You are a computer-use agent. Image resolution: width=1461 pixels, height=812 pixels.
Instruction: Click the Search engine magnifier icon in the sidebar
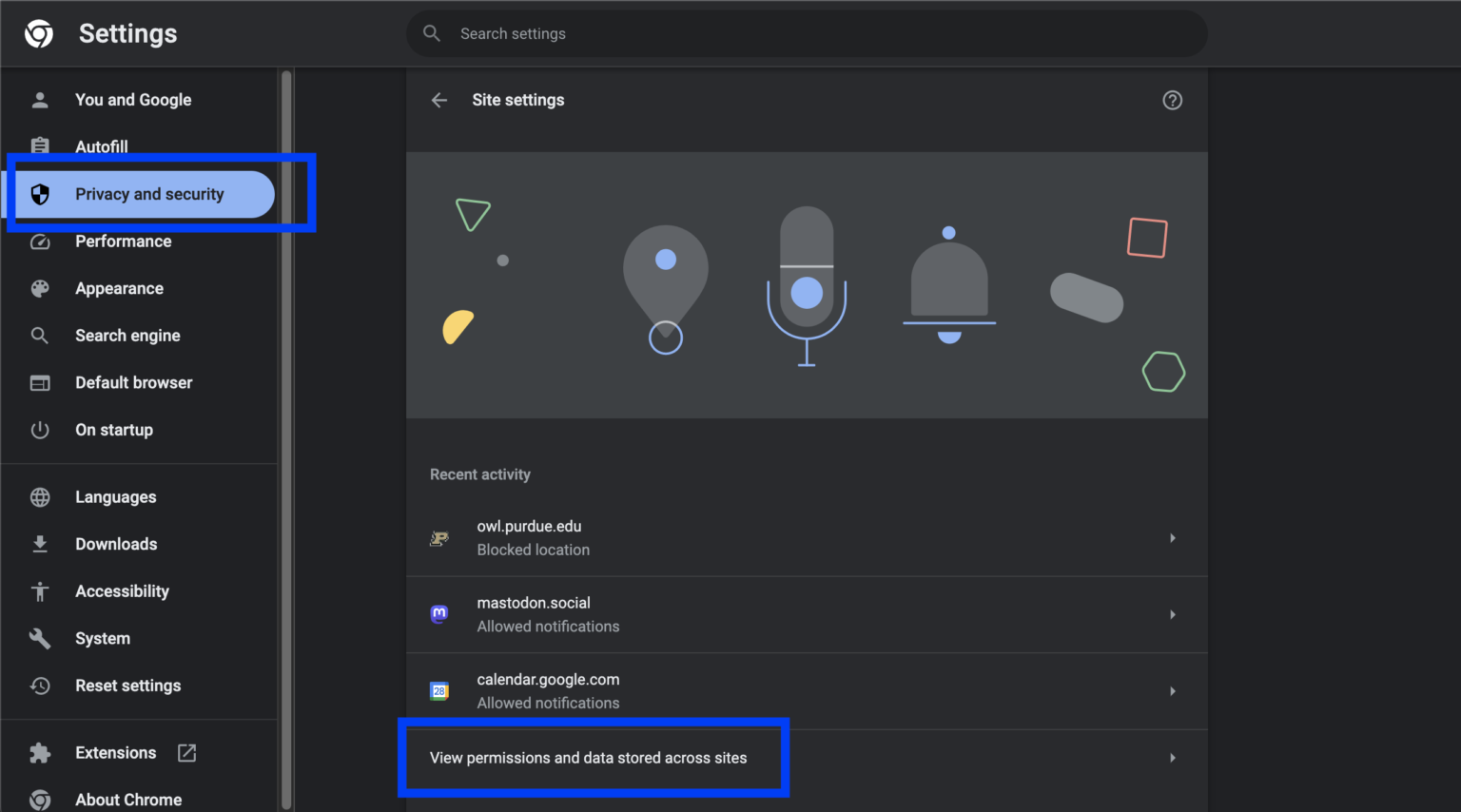(x=40, y=336)
